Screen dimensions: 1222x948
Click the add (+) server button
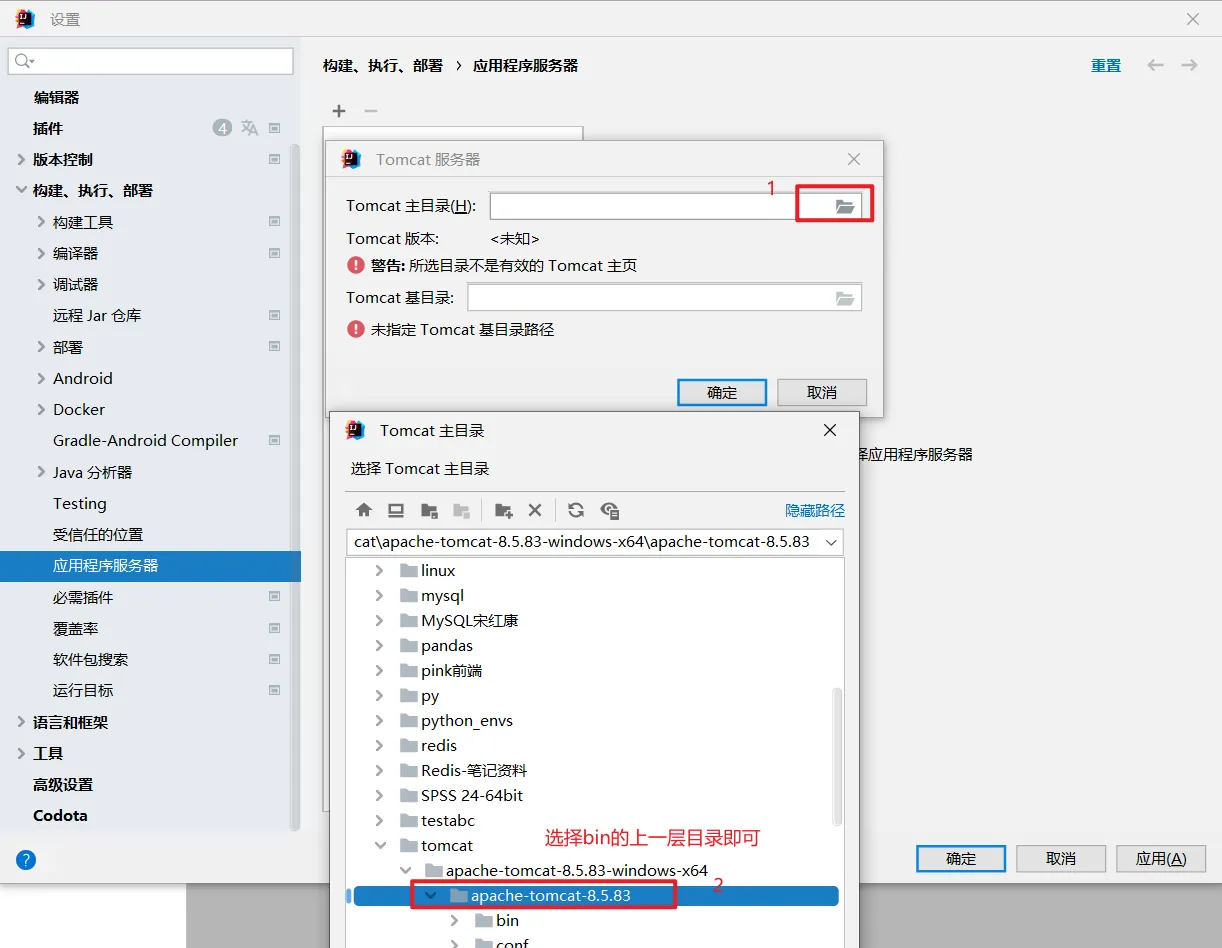click(x=339, y=111)
